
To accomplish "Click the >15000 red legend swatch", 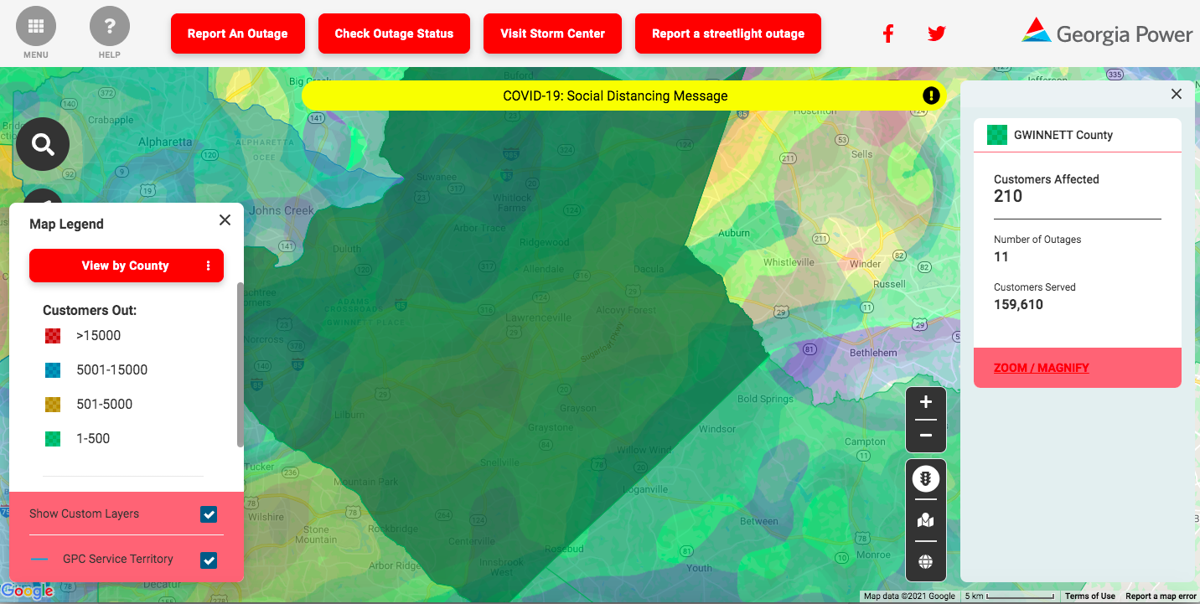I will coord(53,336).
